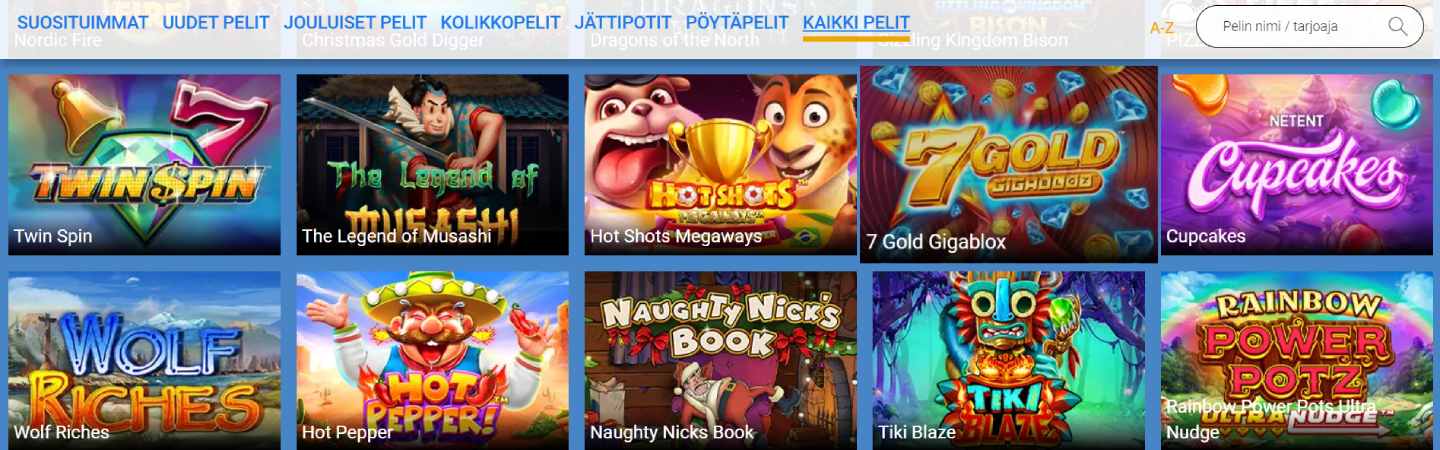Open the Suosituimmat tab
The width and height of the screenshot is (1440, 450).
pos(83,23)
